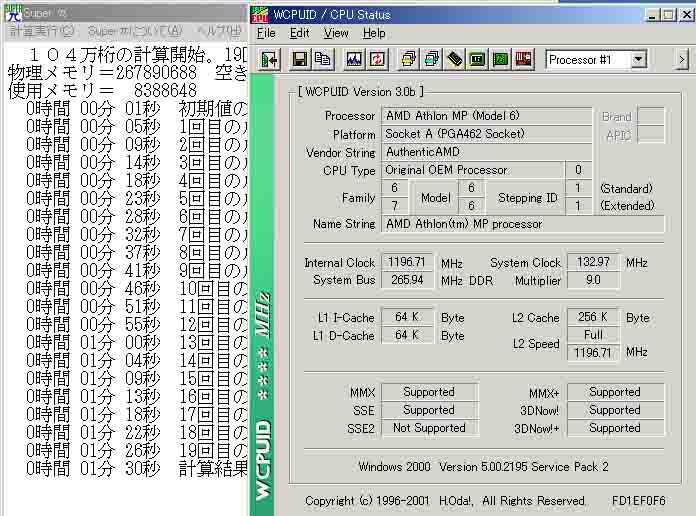
Task: Click the L2 Cache value 256 K
Action: [593, 317]
